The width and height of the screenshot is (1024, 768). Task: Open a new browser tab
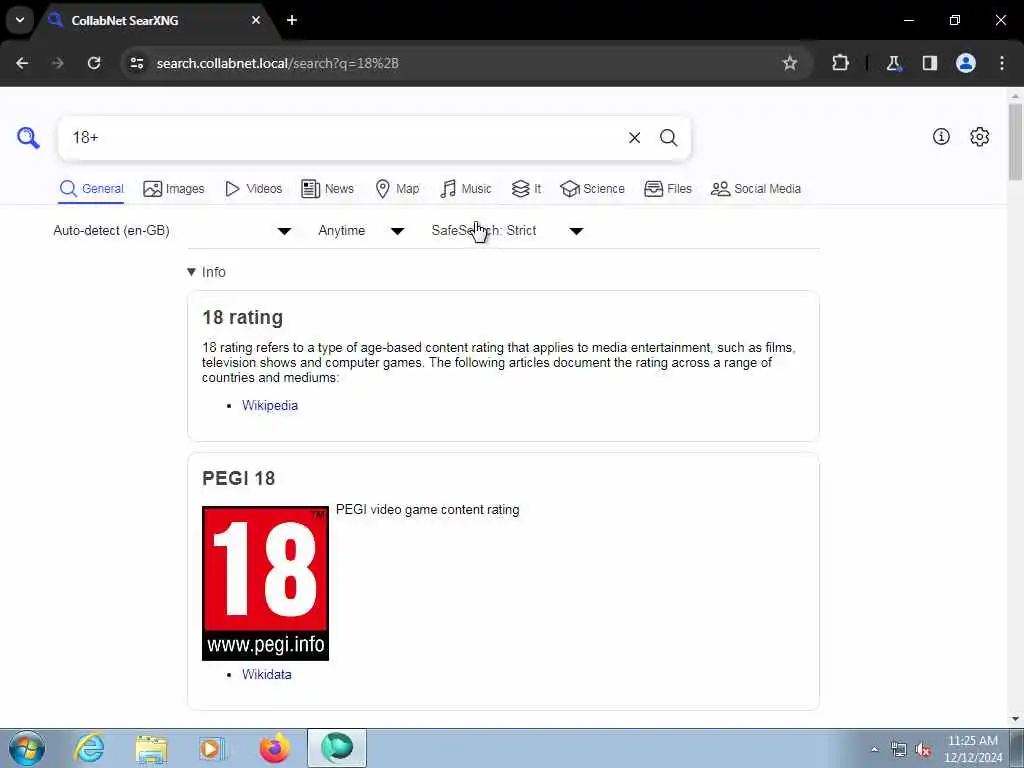[292, 20]
